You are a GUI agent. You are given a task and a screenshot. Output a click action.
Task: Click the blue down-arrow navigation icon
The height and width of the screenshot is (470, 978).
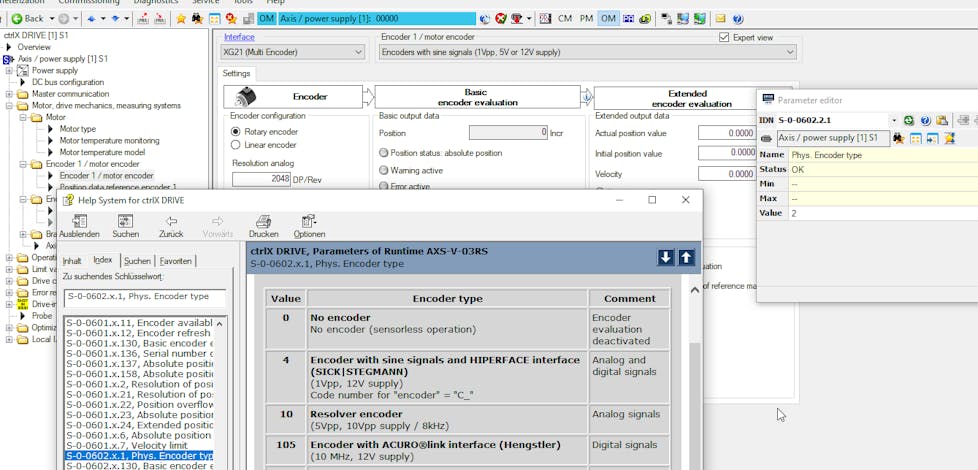665,257
